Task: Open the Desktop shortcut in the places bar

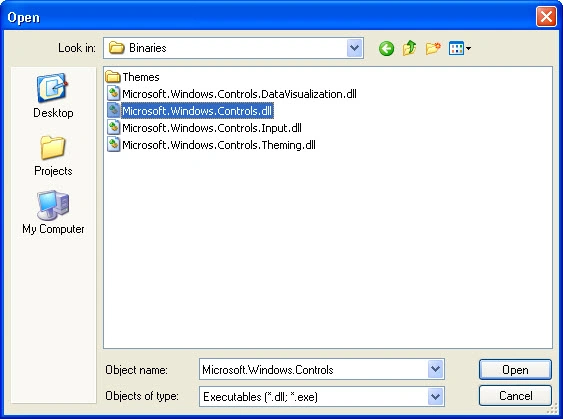Action: pos(53,96)
